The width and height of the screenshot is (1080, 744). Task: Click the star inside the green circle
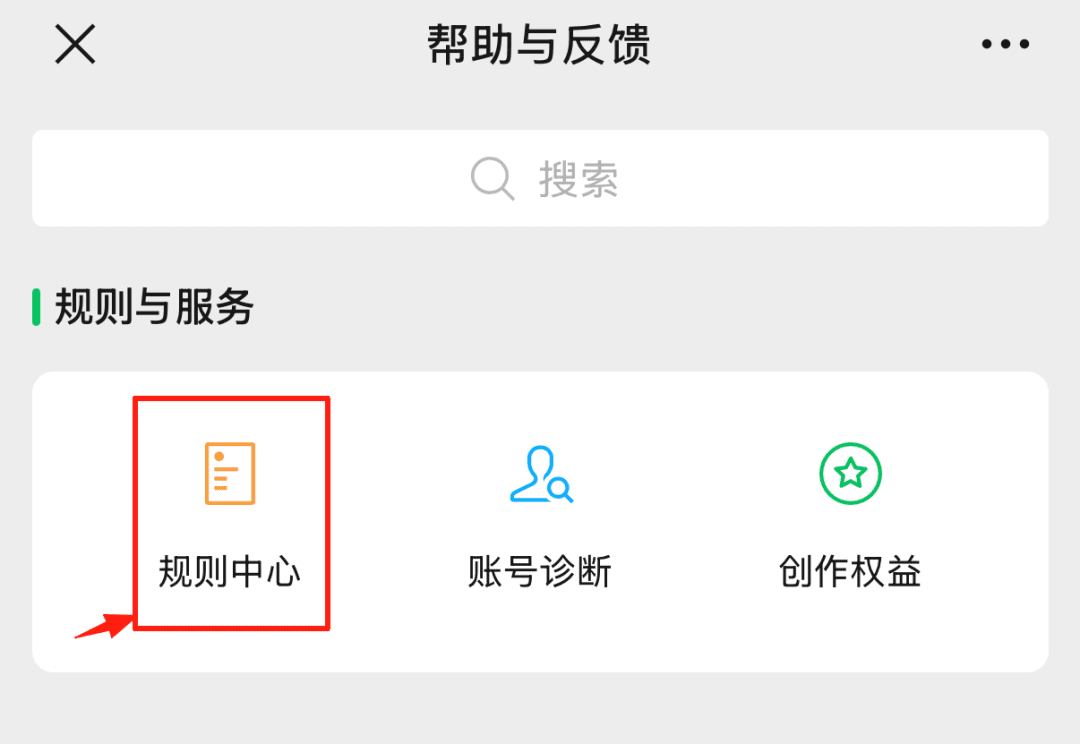click(850, 473)
